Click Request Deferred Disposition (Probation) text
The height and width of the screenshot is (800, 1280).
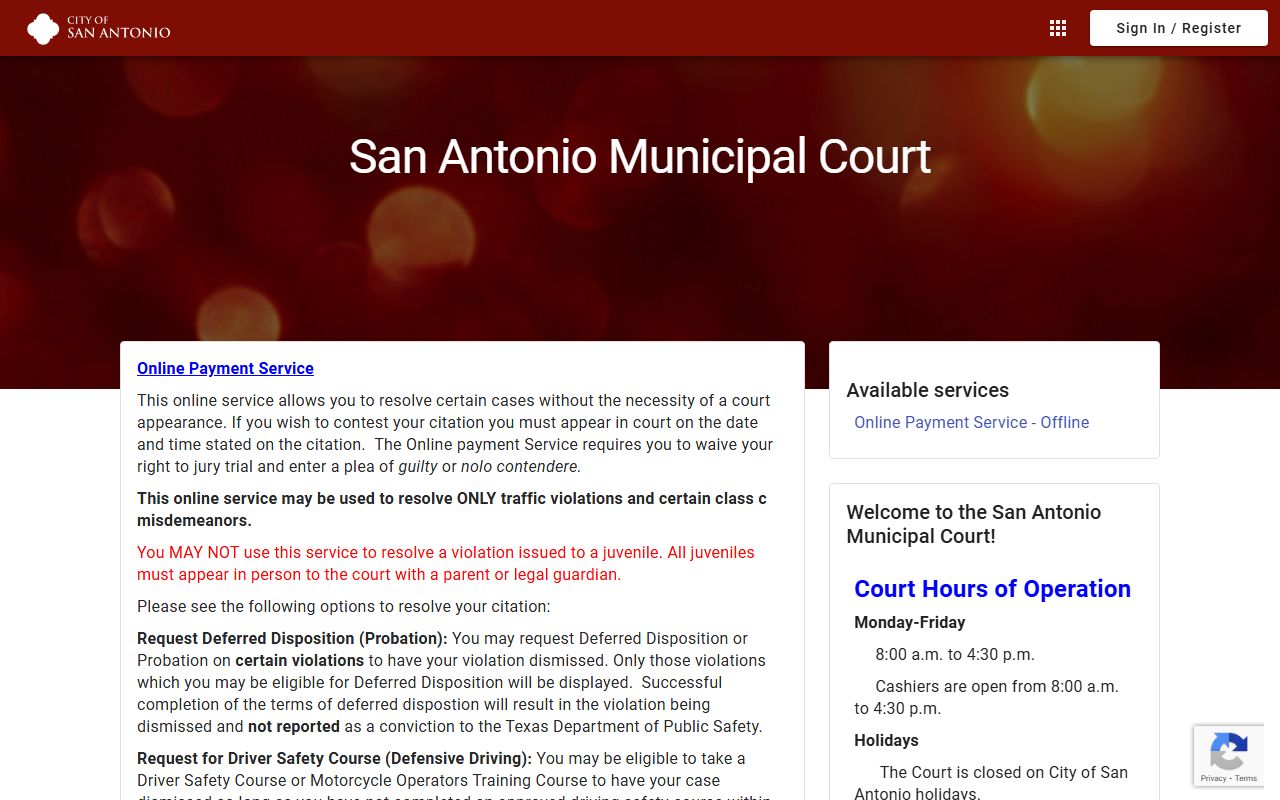pos(292,638)
